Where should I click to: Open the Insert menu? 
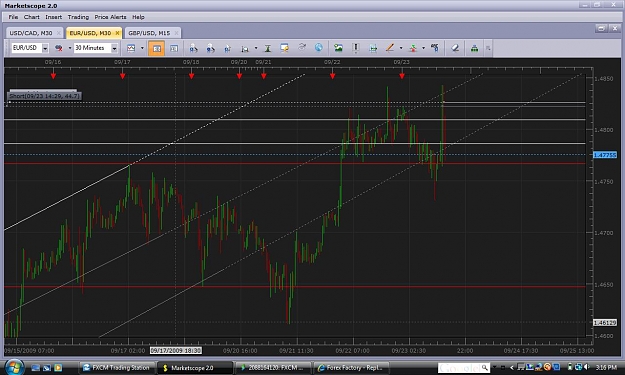click(53, 17)
